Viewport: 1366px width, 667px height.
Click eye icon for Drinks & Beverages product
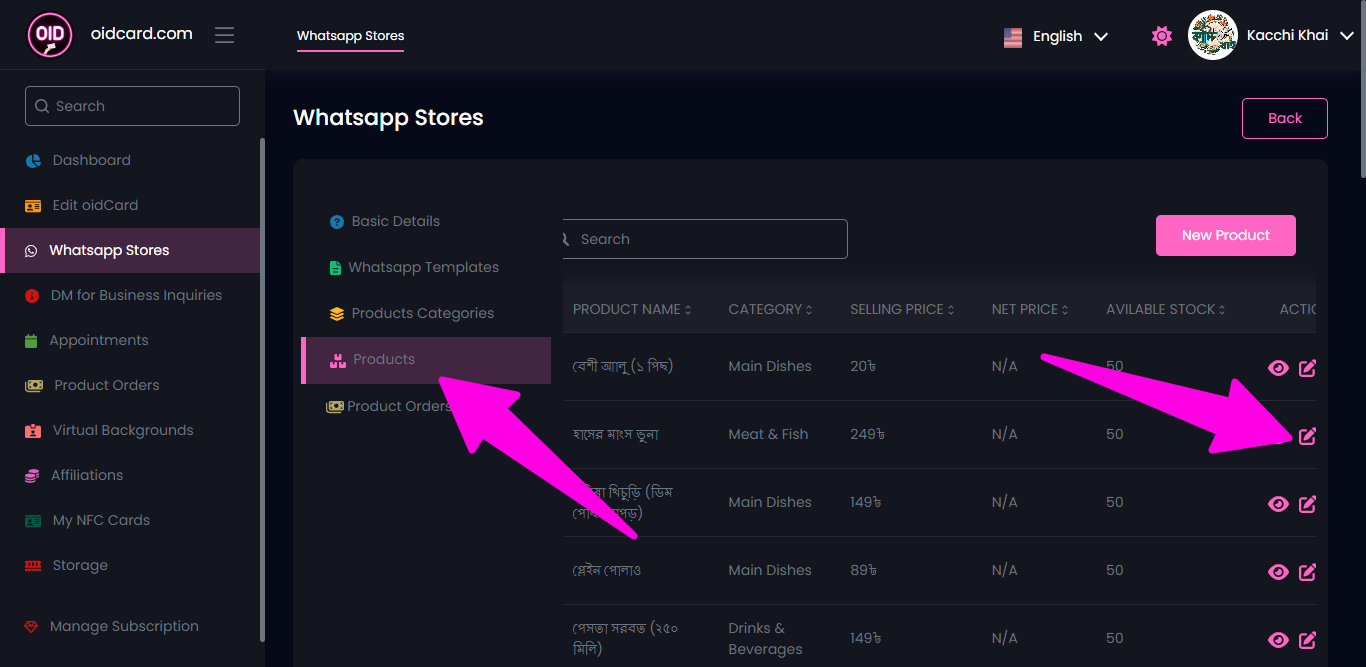[x=1277, y=640]
